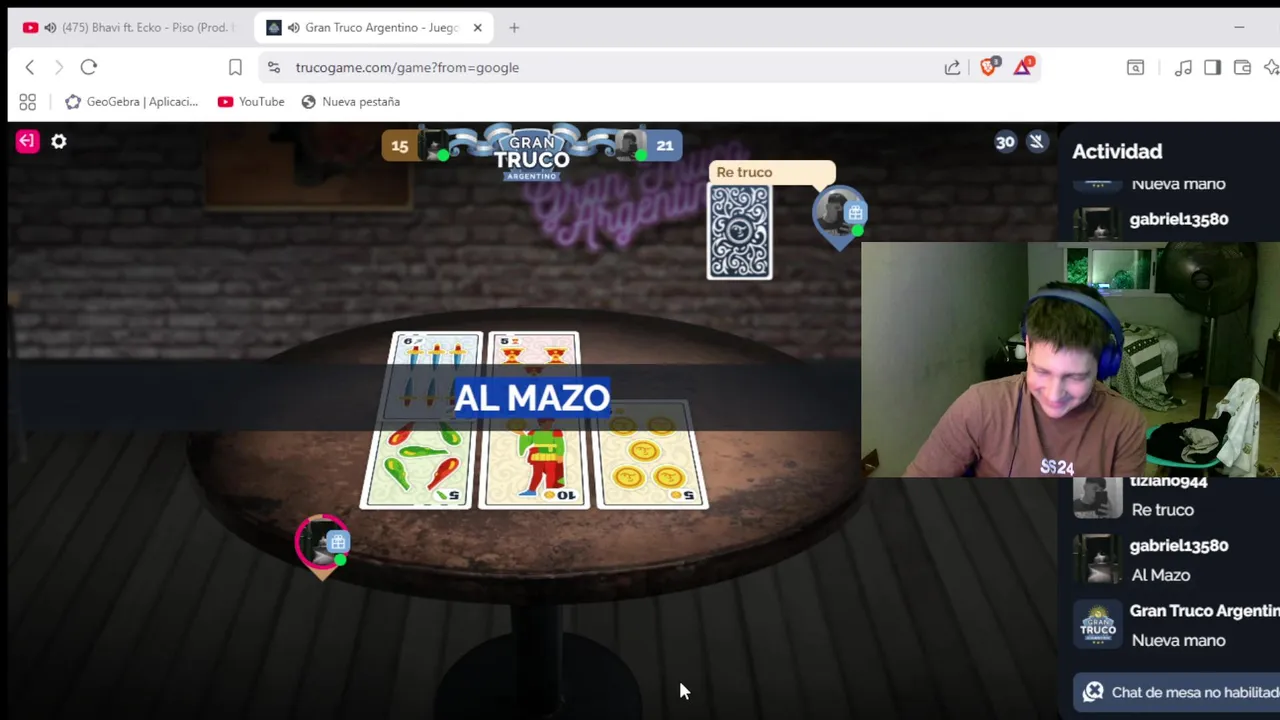The width and height of the screenshot is (1280, 720).
Task: Close the Gran Truco Argentino tab
Action: pos(477,27)
